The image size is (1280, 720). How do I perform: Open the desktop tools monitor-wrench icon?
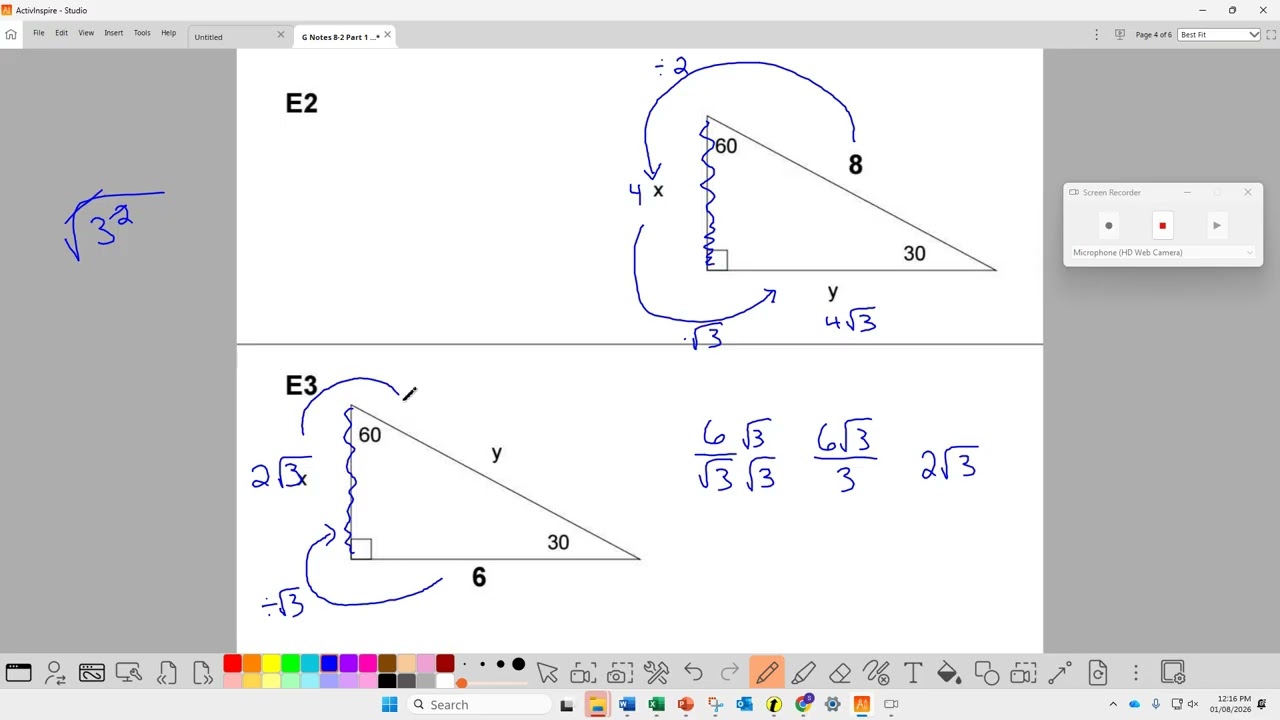point(128,673)
